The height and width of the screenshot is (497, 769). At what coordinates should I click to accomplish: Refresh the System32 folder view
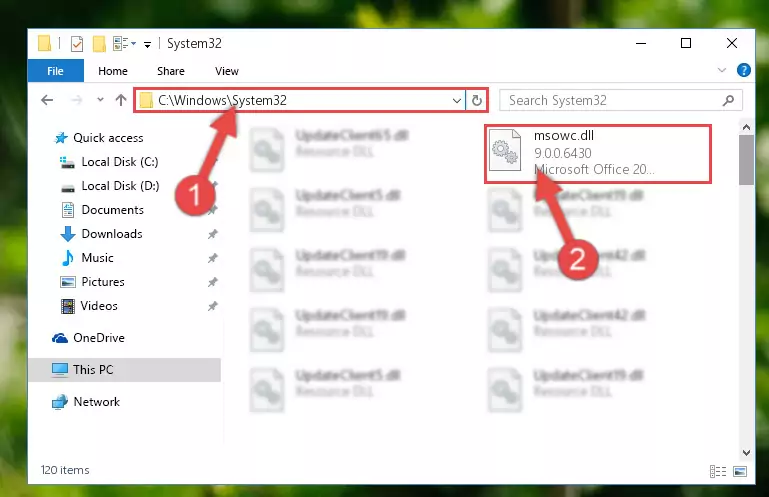coord(477,101)
